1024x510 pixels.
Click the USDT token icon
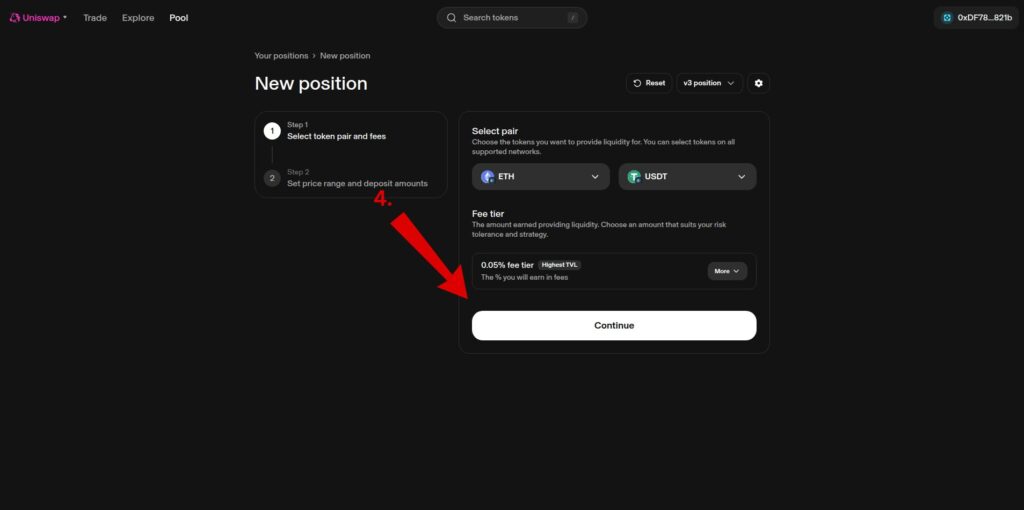tap(634, 177)
